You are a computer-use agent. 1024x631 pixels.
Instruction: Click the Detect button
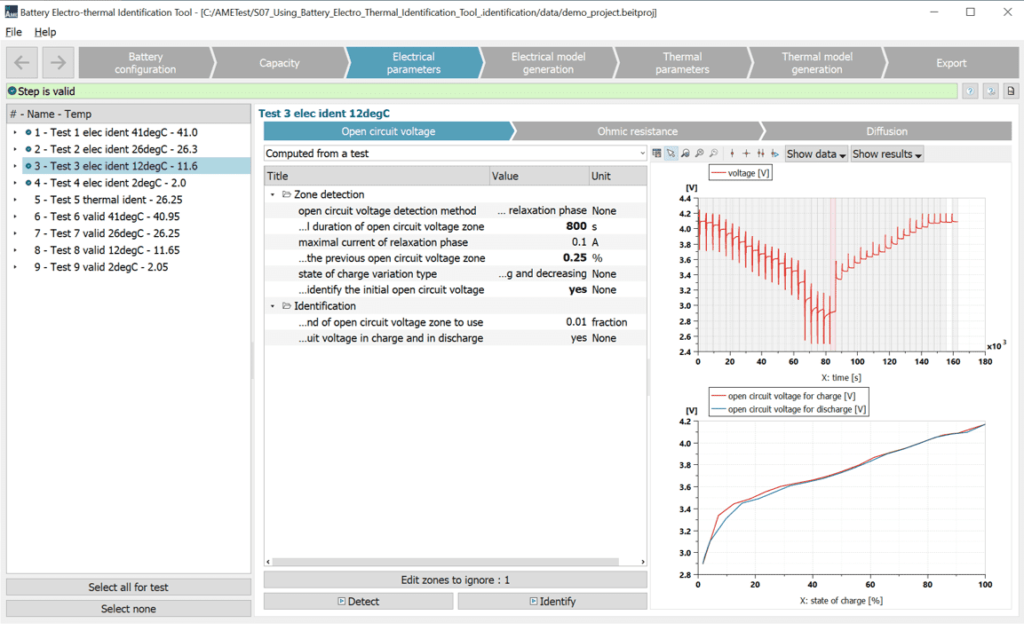tap(358, 601)
